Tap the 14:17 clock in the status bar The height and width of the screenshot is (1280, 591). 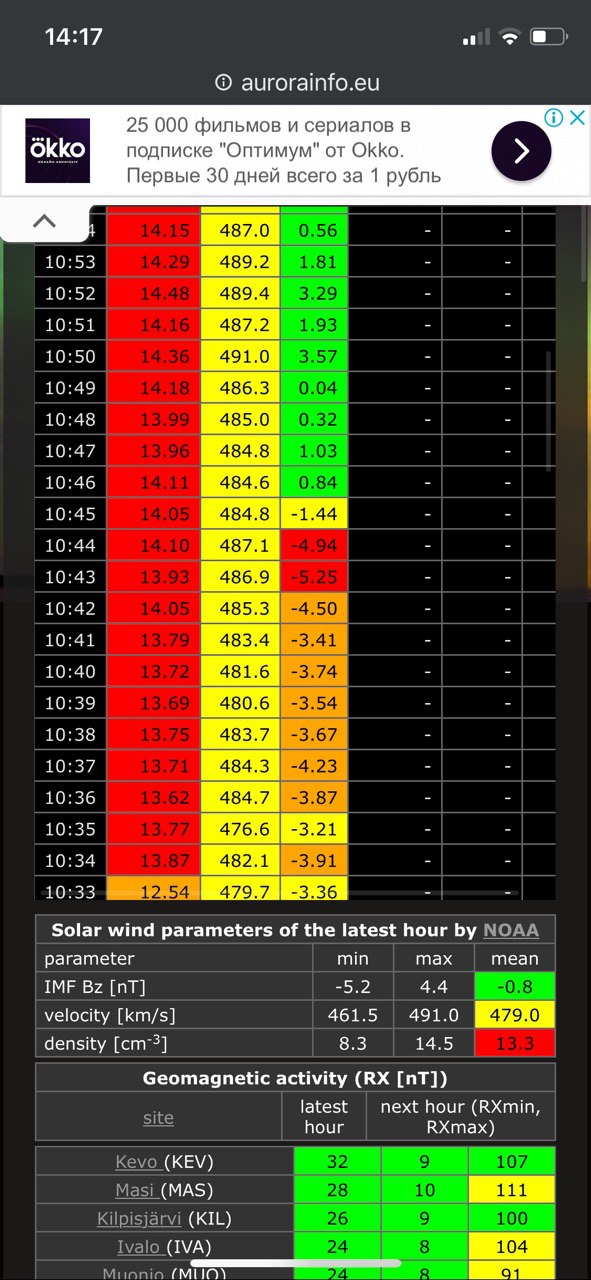74,37
